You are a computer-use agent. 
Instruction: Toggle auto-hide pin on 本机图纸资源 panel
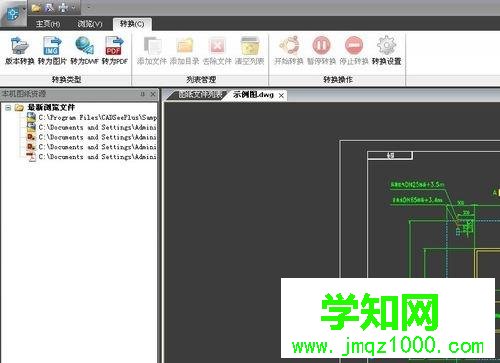pyautogui.click(x=143, y=94)
